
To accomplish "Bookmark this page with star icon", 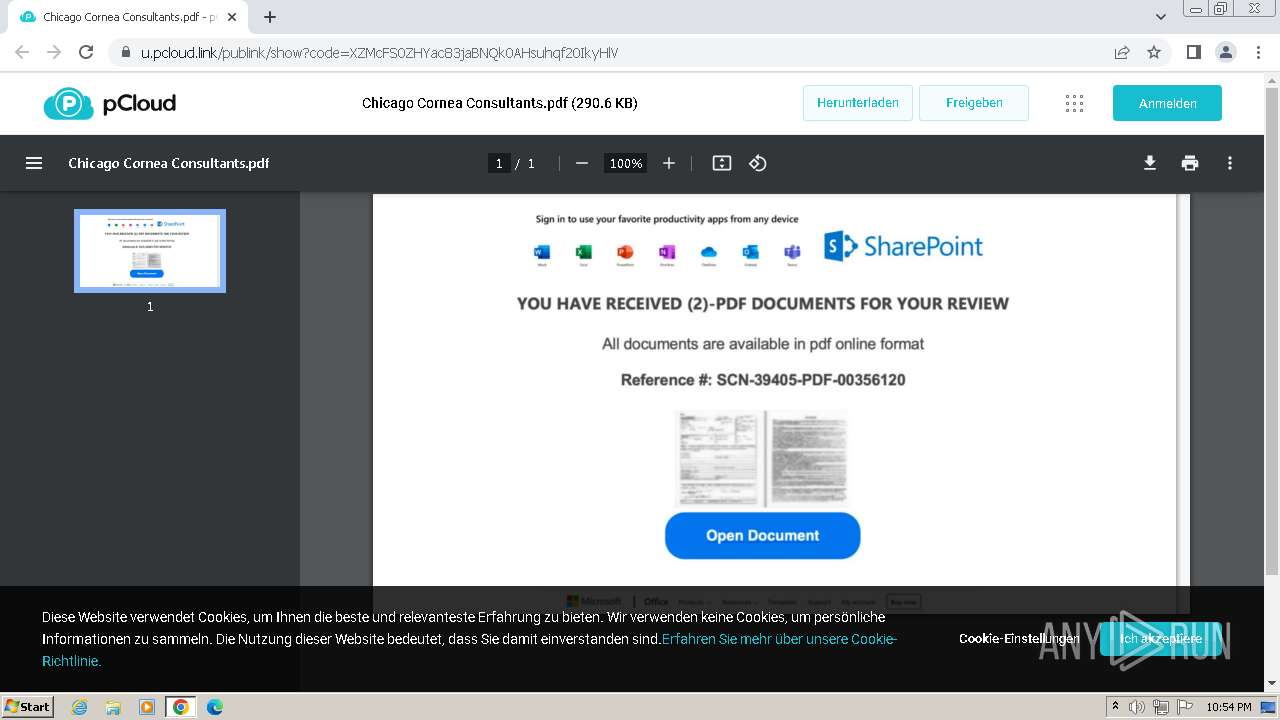I will [x=1154, y=52].
